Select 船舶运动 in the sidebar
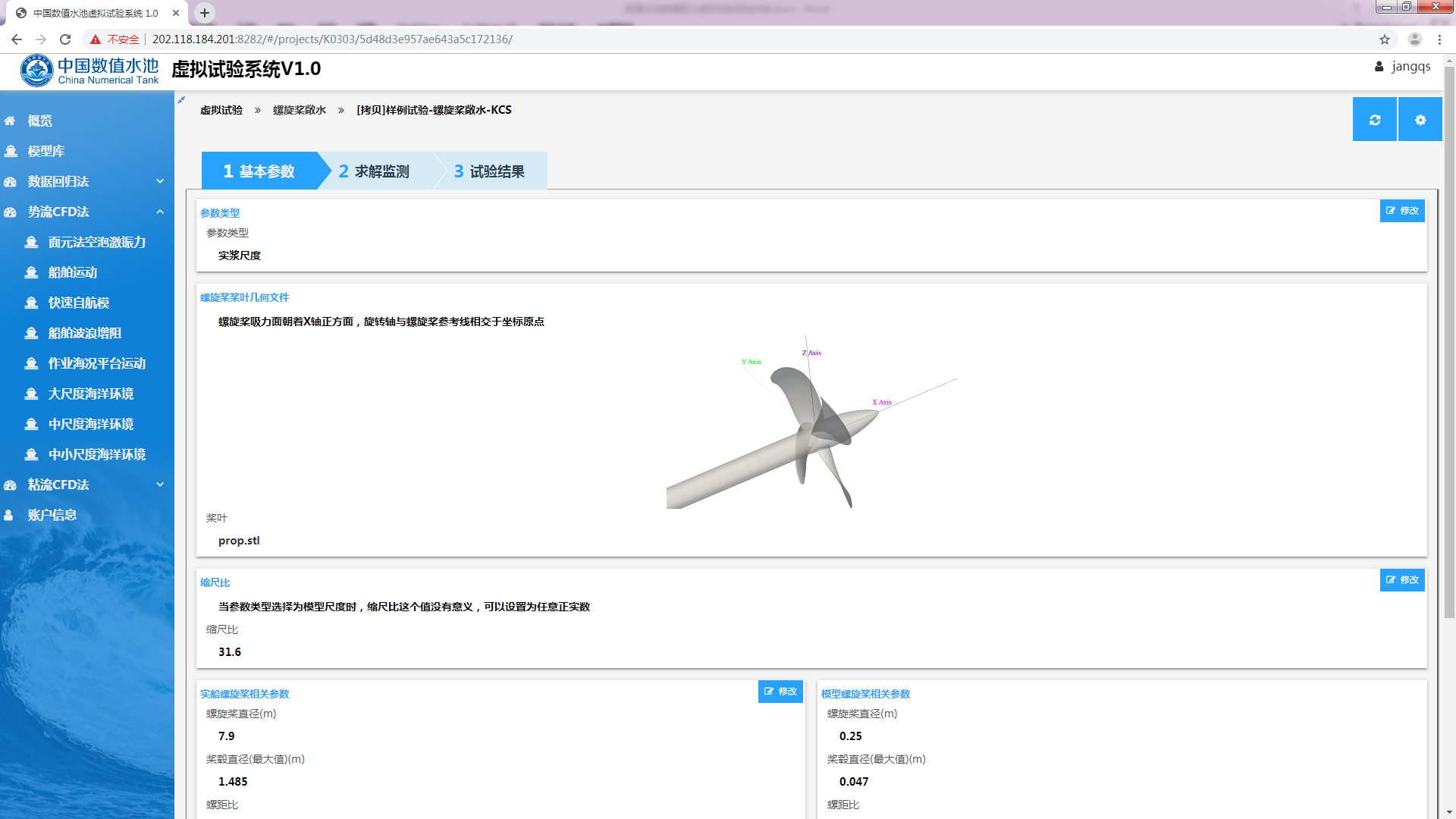The height and width of the screenshot is (819, 1456). coord(73,272)
